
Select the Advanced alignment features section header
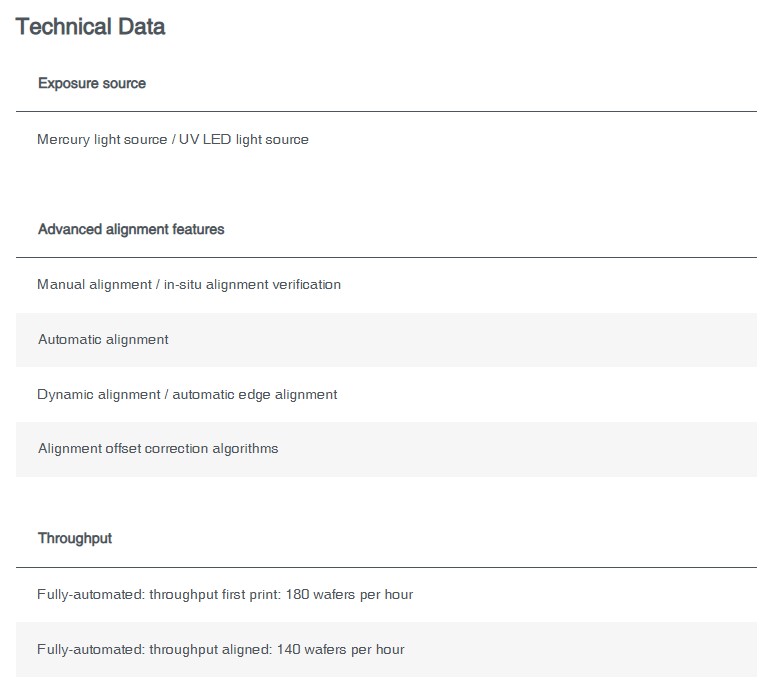[131, 229]
